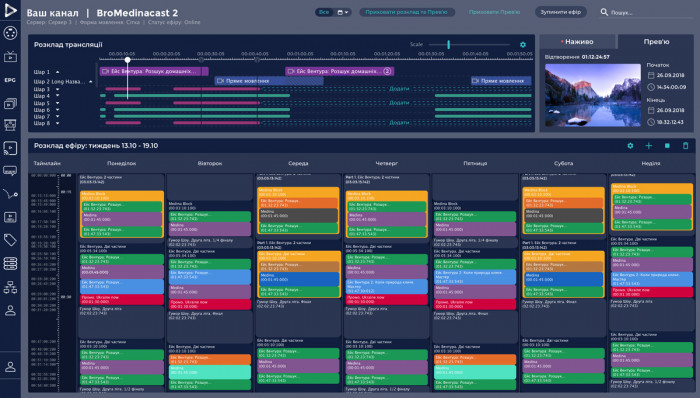Open the EPG section in sidebar

pos(10,80)
